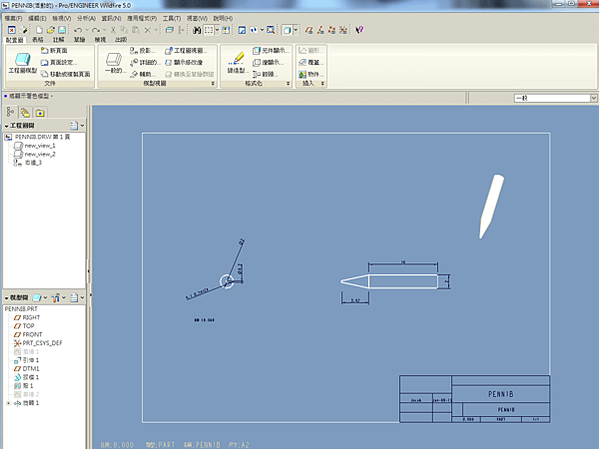This screenshot has height=449, width=599.
Task: Click the help question-mark cursor icon
Action: tap(359, 30)
